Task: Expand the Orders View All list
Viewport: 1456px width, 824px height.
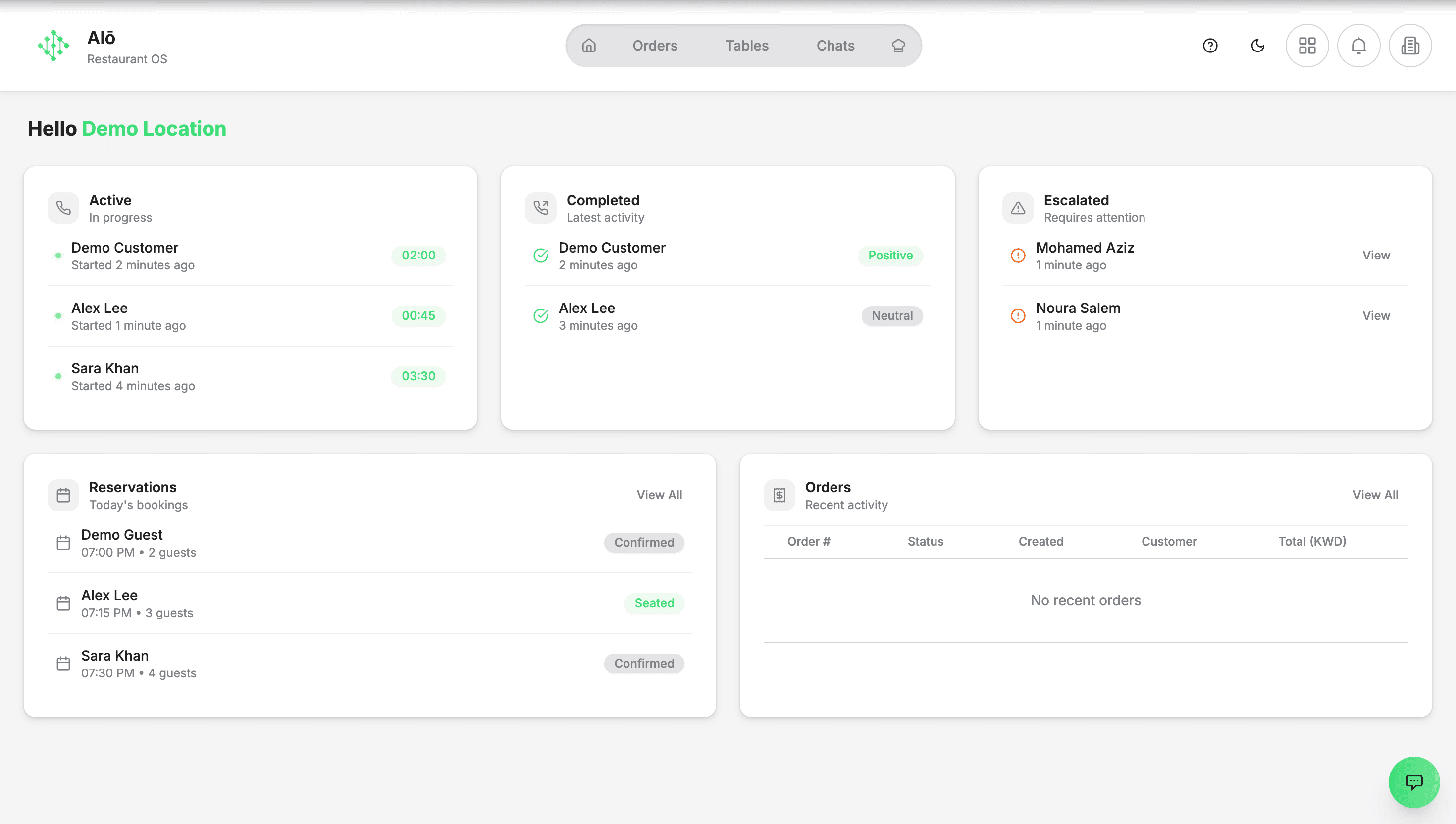Action: (x=1376, y=494)
